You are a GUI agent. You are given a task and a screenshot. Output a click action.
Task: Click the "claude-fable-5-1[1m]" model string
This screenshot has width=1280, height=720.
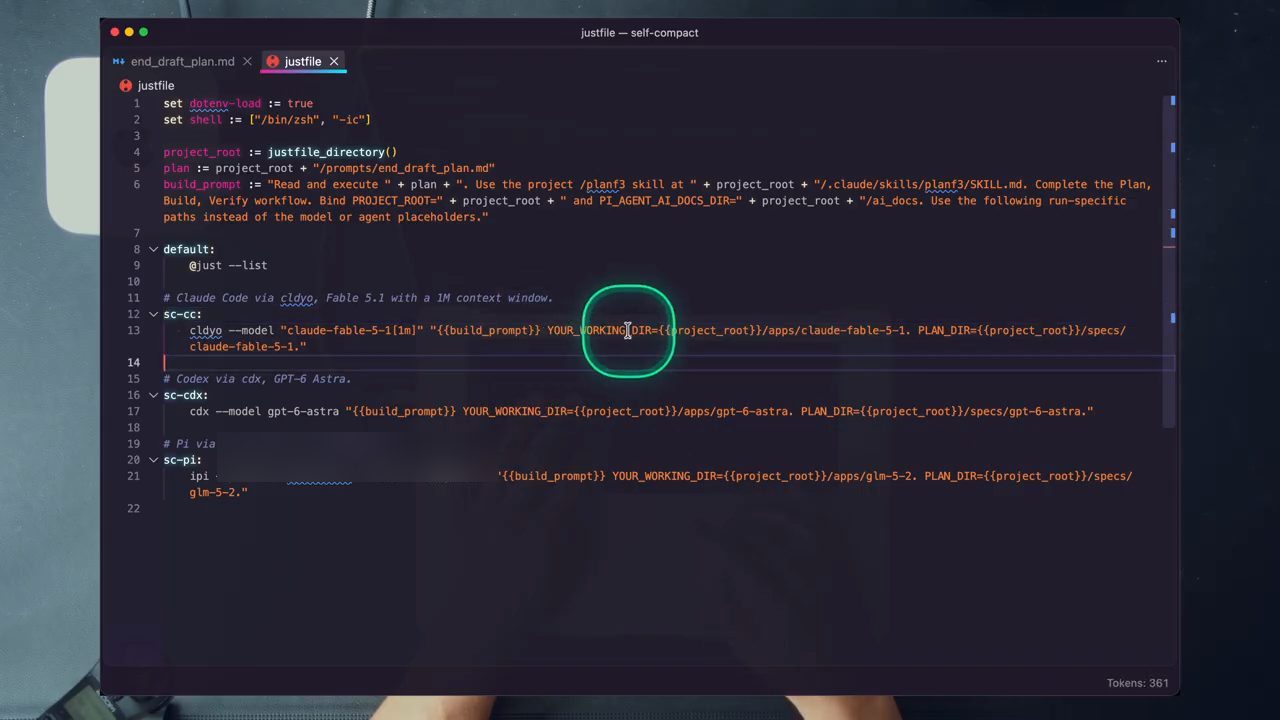point(352,330)
